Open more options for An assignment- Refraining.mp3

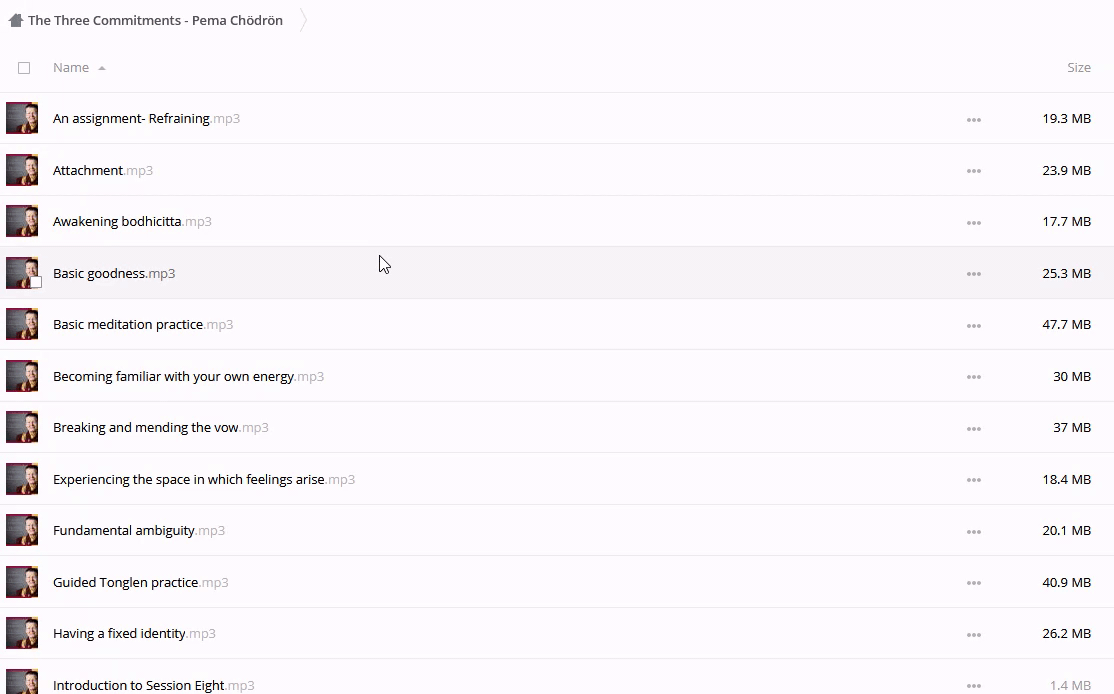[973, 119]
